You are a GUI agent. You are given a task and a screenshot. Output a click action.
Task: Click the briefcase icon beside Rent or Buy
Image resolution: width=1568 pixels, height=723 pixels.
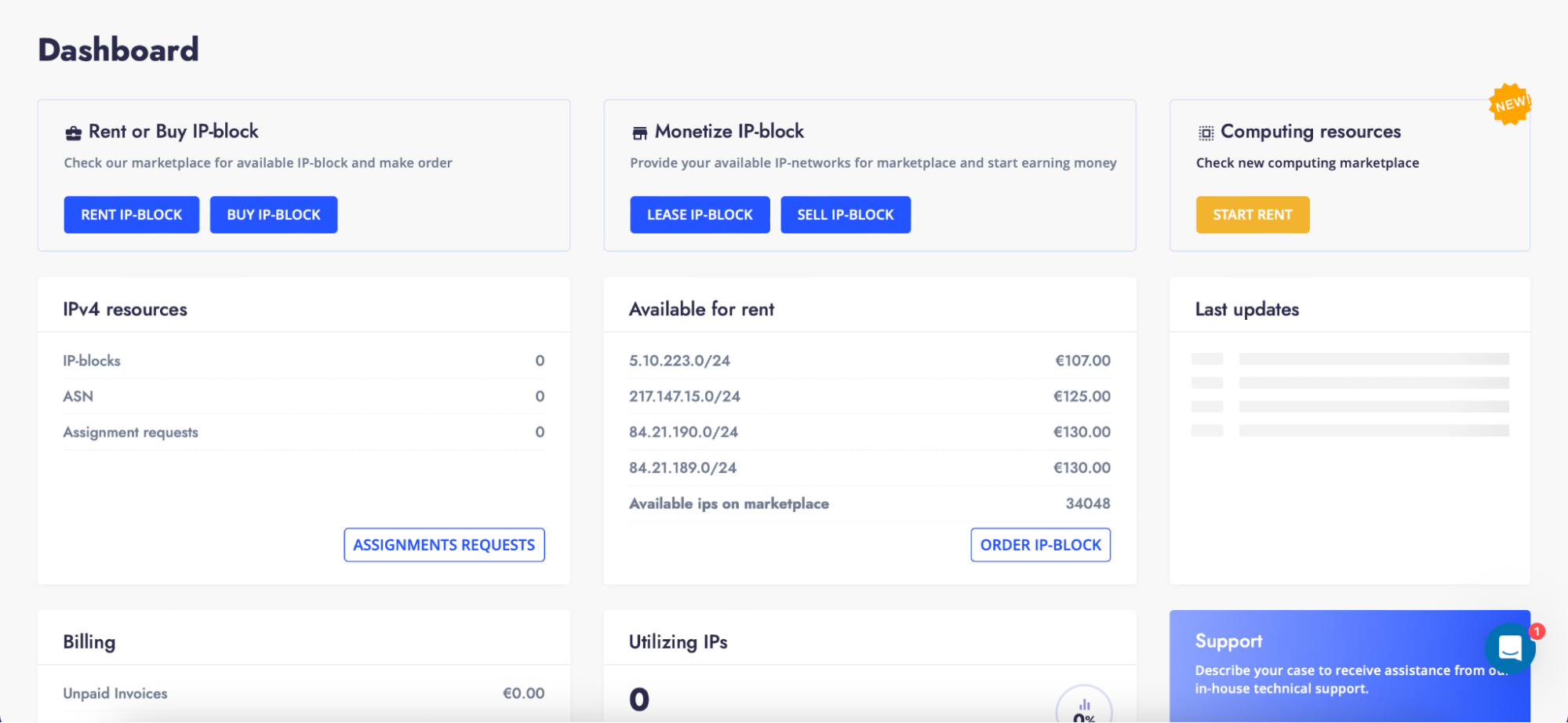tap(73, 133)
